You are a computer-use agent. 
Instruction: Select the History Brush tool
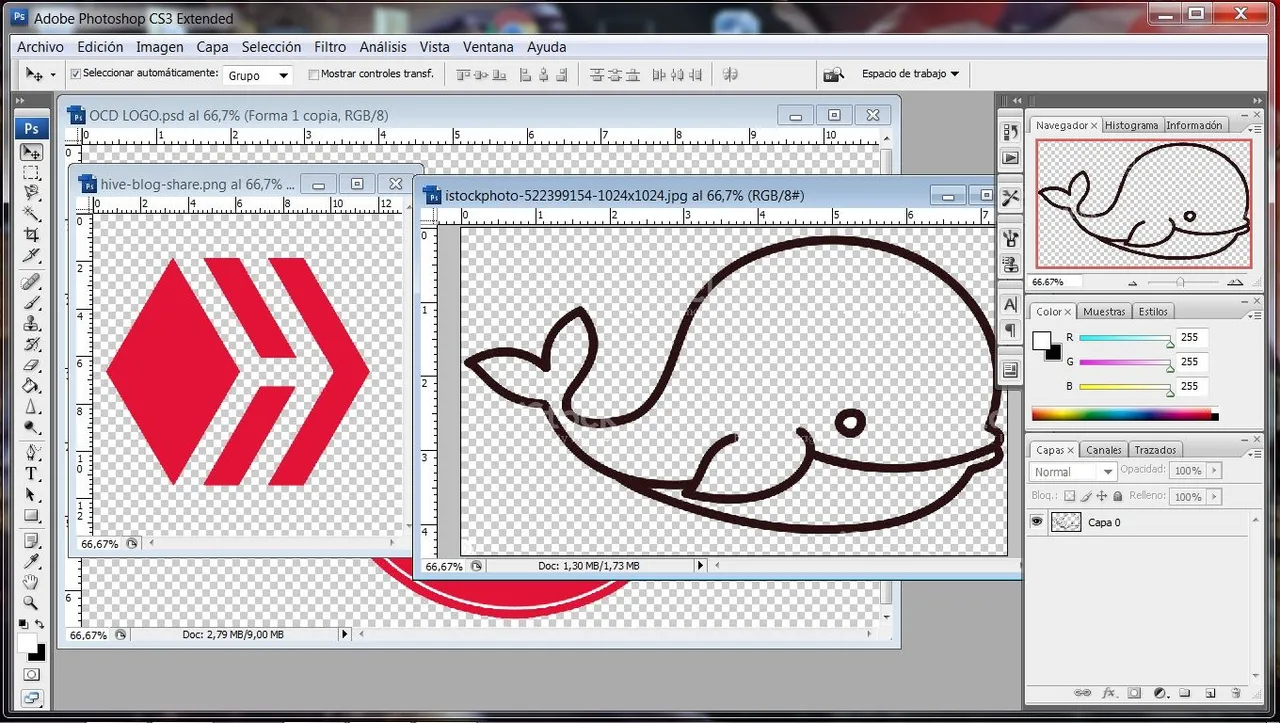pyautogui.click(x=32, y=344)
